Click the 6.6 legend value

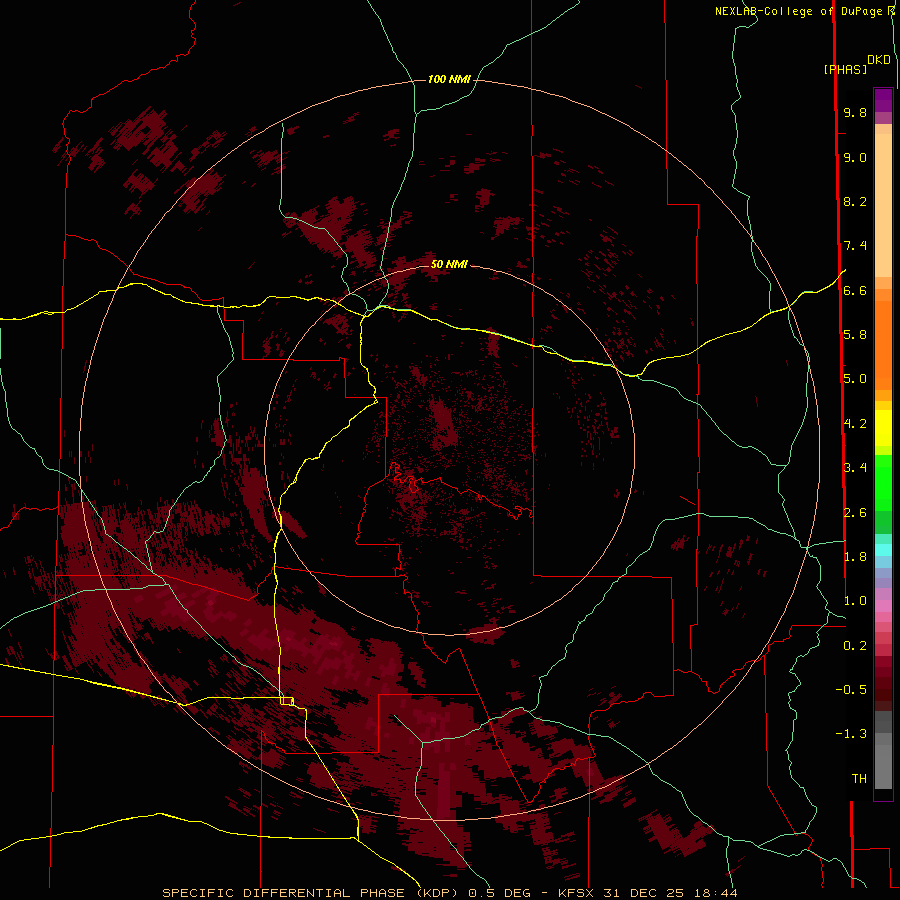855,290
